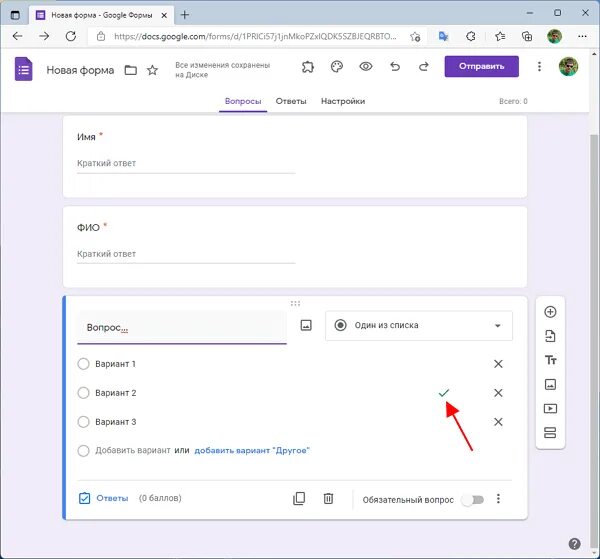Reload the browser page
The height and width of the screenshot is (559, 600).
pyautogui.click(x=71, y=36)
